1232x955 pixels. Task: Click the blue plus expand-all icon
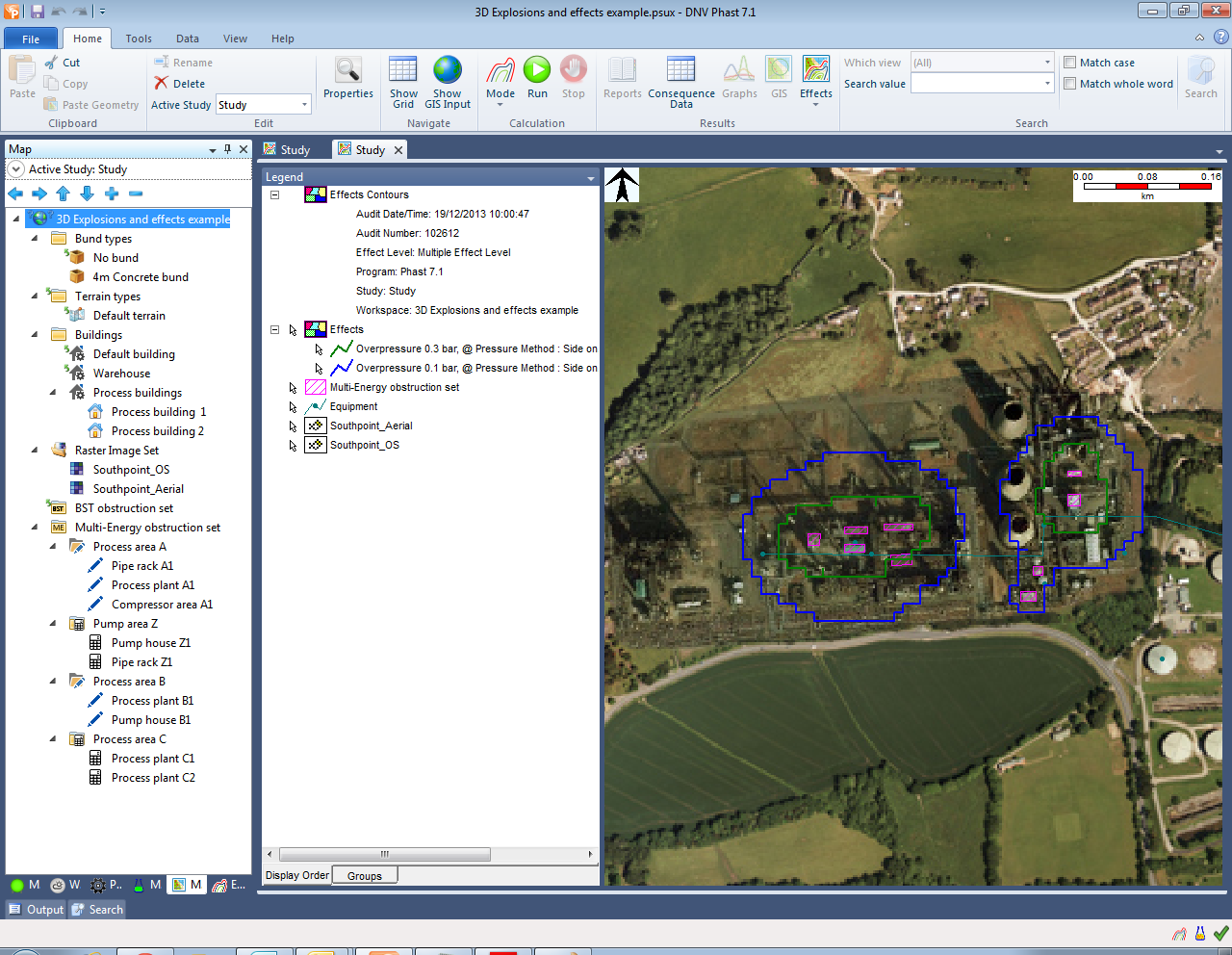(x=112, y=194)
